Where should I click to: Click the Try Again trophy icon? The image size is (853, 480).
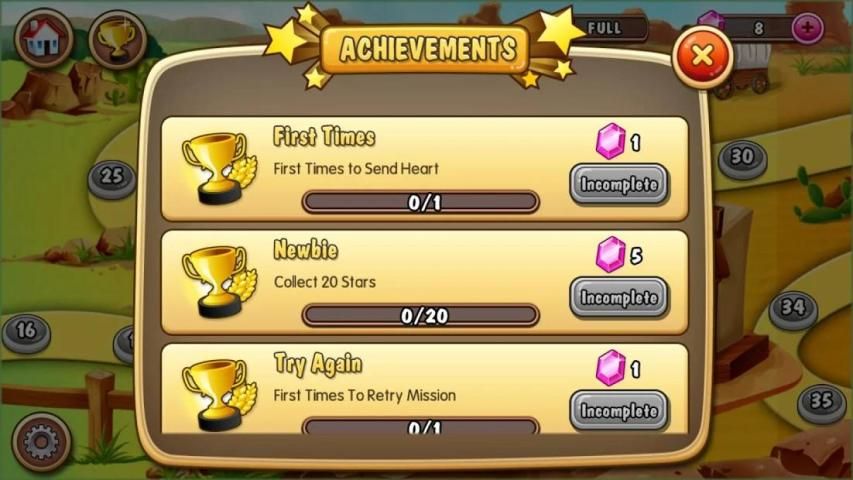[219, 395]
